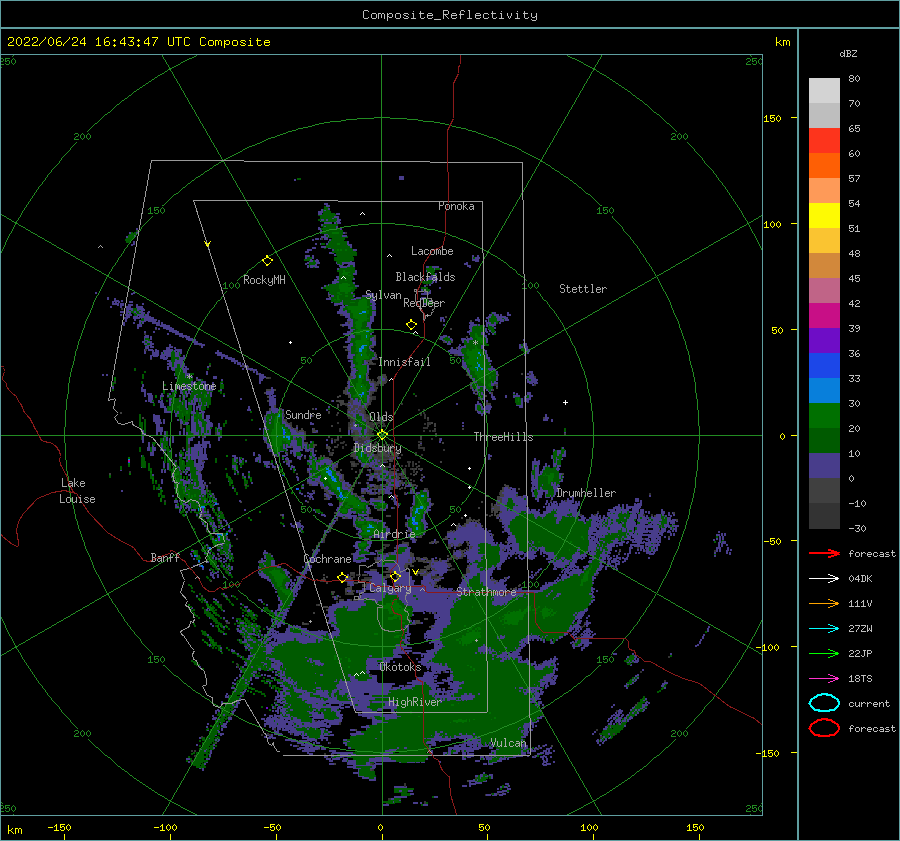Click the -150 tick on the bottom axis
900x841 pixels.
tap(60, 827)
